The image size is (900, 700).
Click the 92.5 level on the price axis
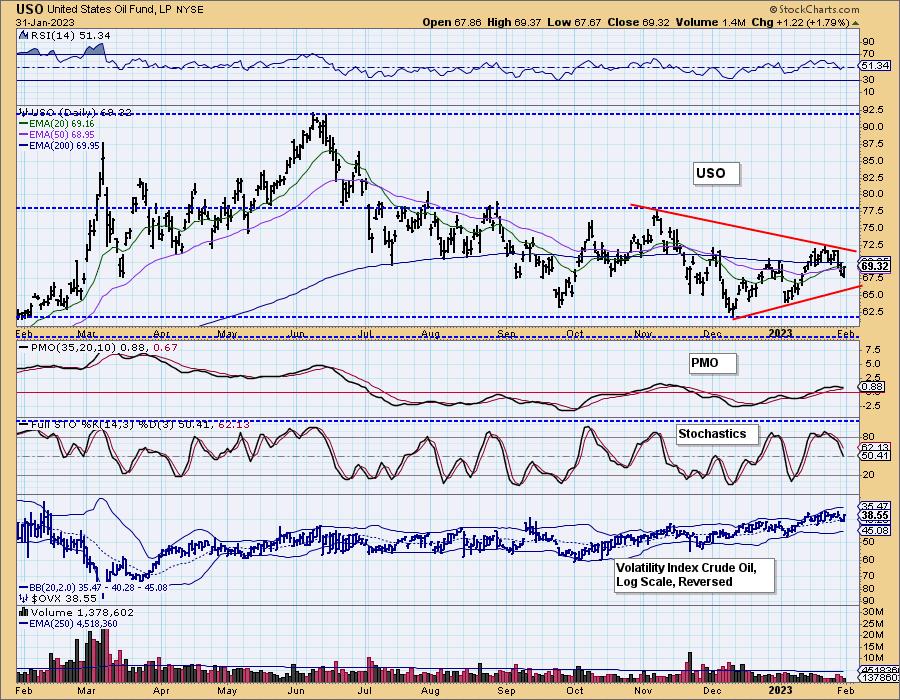click(873, 110)
